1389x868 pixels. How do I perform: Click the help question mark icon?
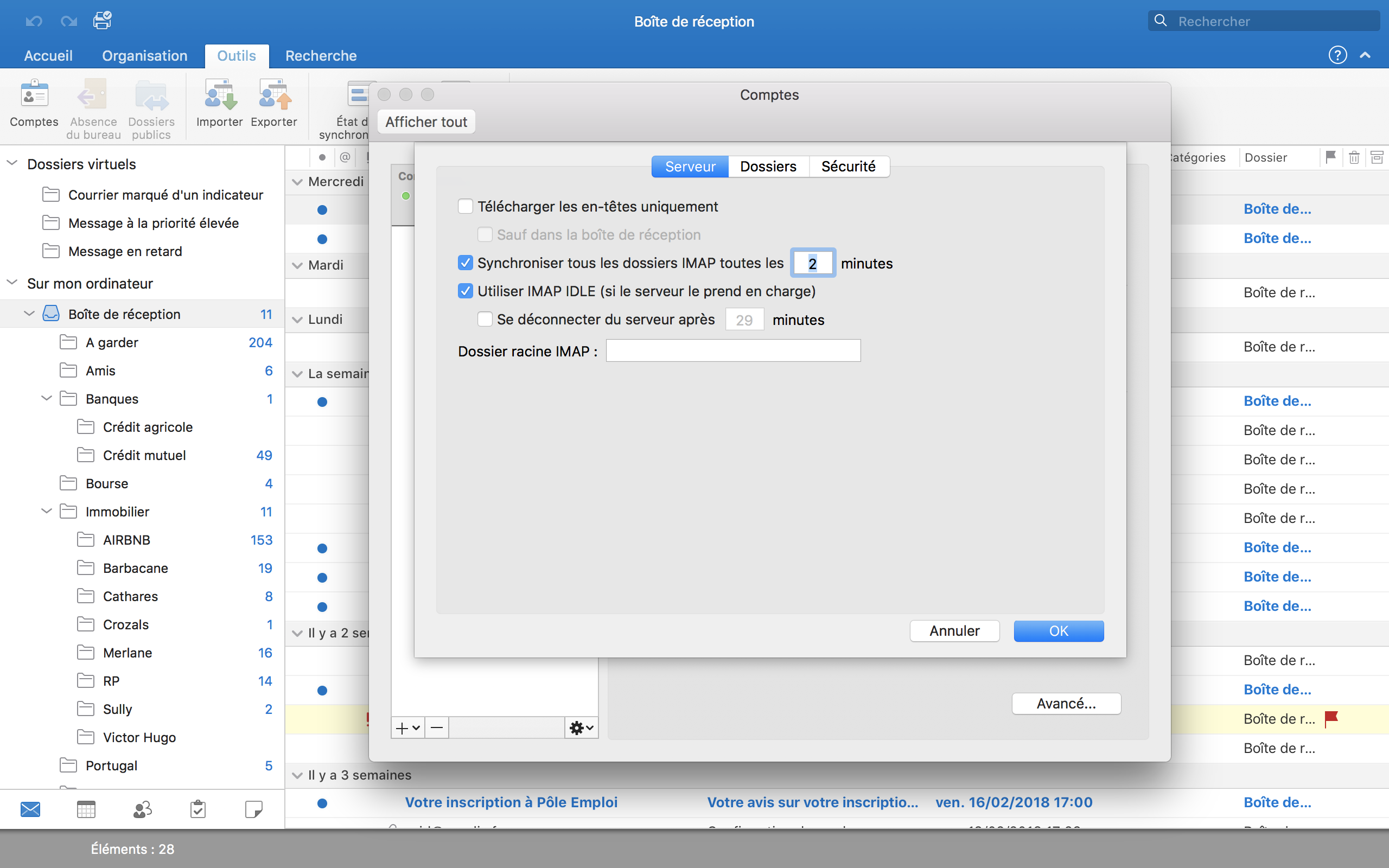tap(1337, 55)
